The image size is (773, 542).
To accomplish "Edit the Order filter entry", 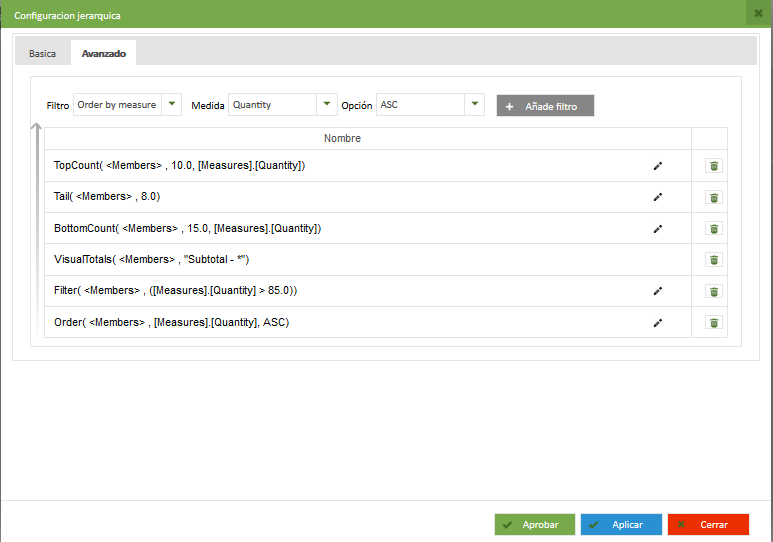I will pyautogui.click(x=657, y=323).
